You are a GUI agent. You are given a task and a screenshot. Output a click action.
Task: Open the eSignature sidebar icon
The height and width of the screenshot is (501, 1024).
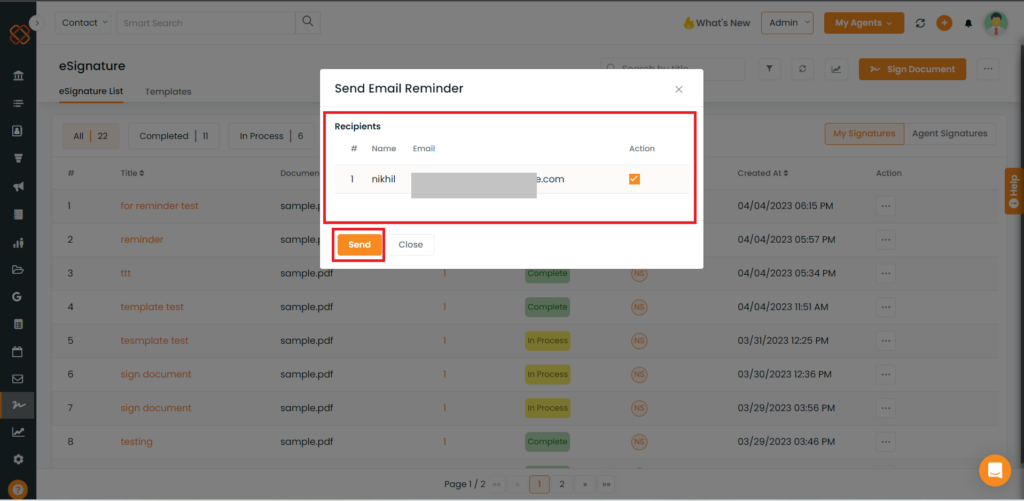click(x=18, y=406)
